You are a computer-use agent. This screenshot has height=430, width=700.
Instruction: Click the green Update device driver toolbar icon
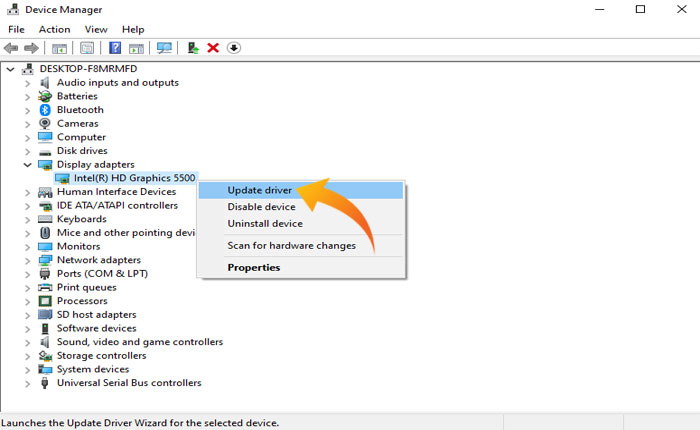pyautogui.click(x=193, y=47)
